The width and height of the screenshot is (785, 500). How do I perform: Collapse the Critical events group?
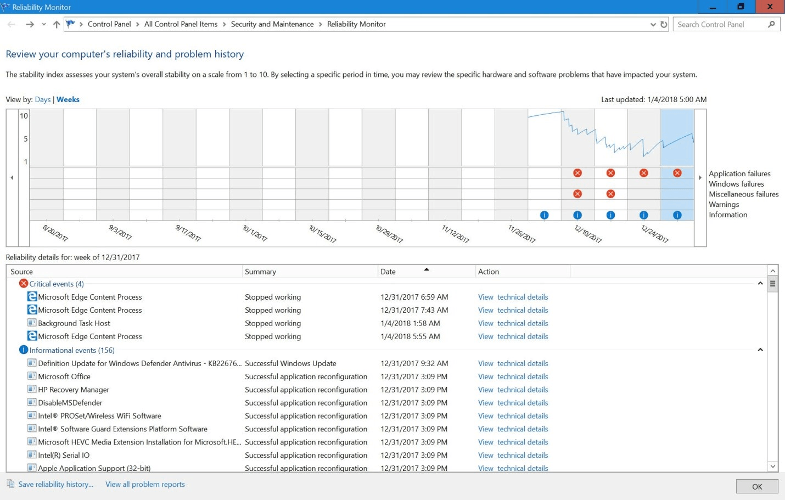click(x=760, y=284)
